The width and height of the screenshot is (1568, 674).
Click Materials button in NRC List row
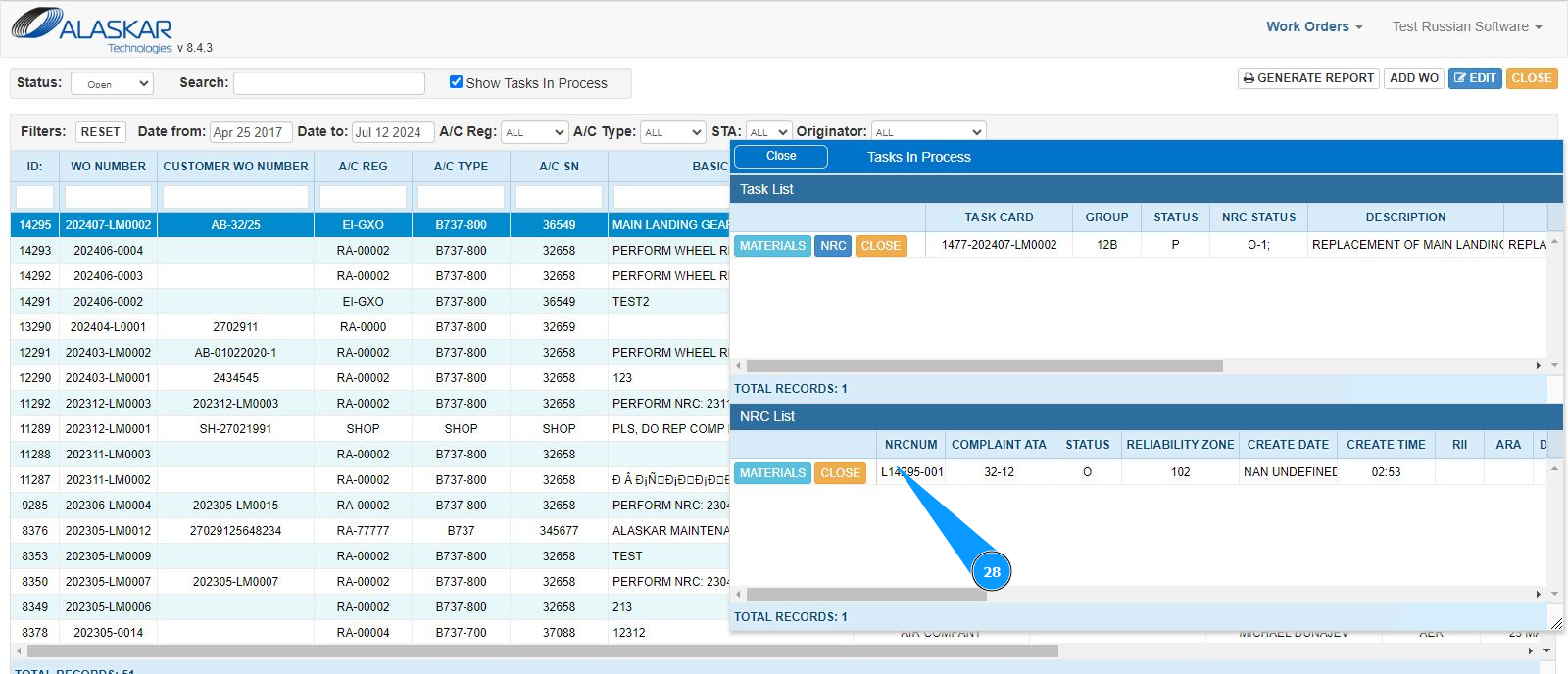pos(772,473)
